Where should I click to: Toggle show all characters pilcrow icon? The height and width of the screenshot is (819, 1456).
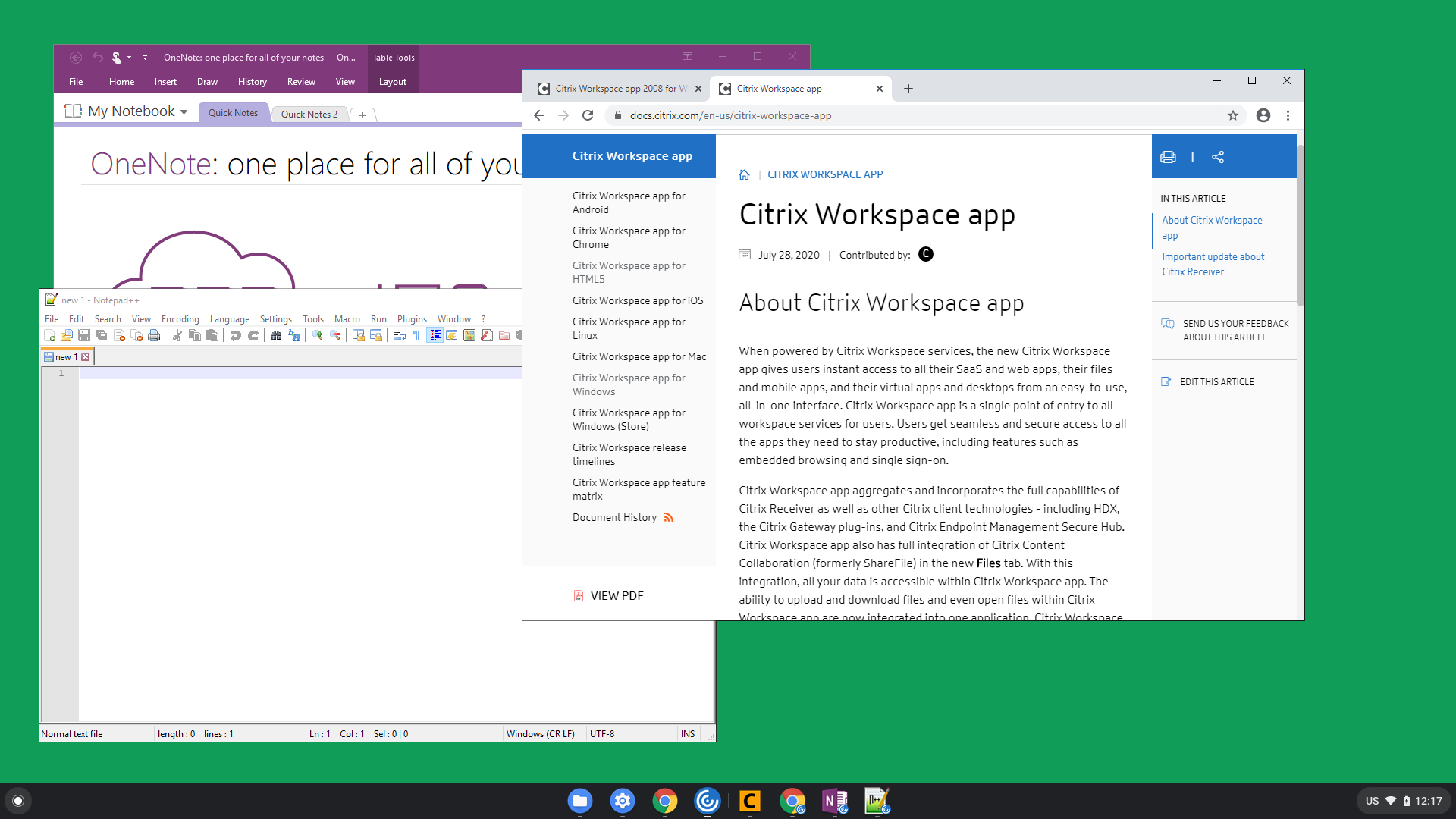[416, 335]
